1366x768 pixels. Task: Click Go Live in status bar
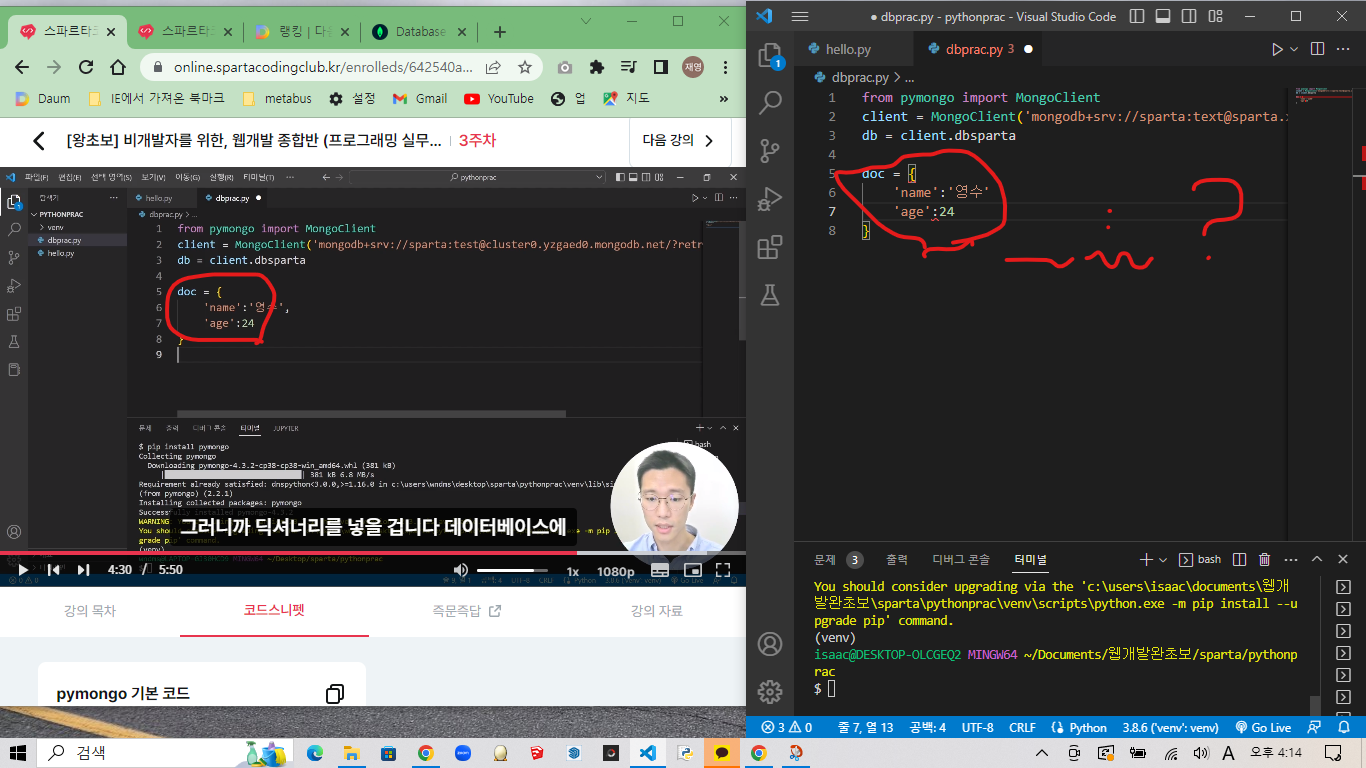click(x=1263, y=727)
